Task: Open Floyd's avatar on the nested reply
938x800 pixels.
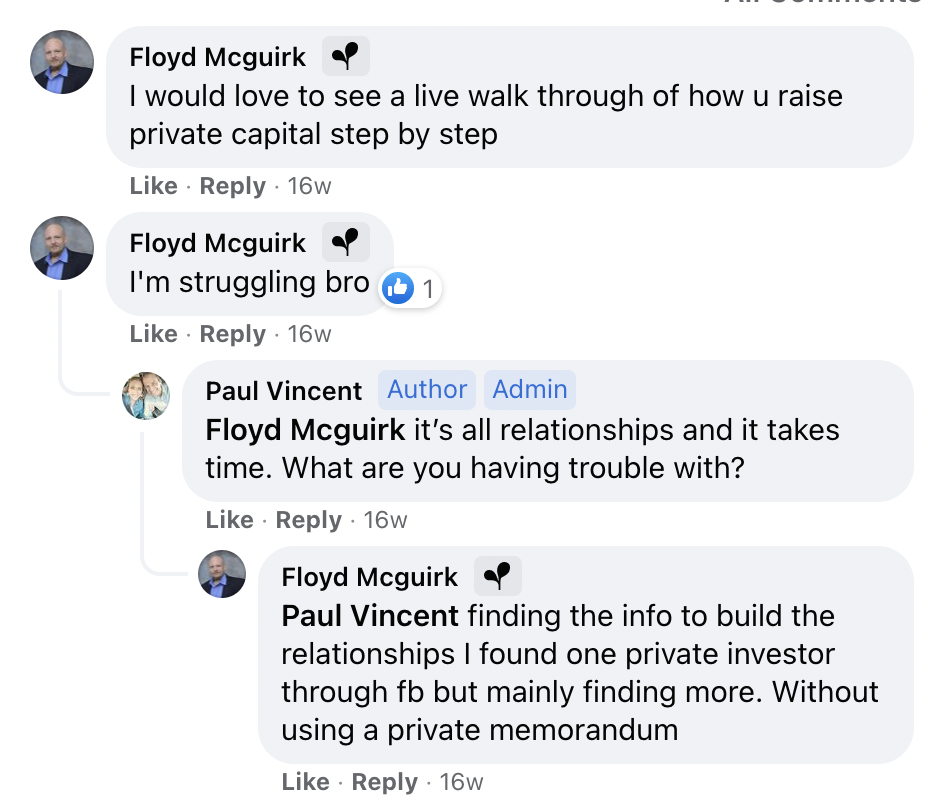Action: click(x=222, y=574)
